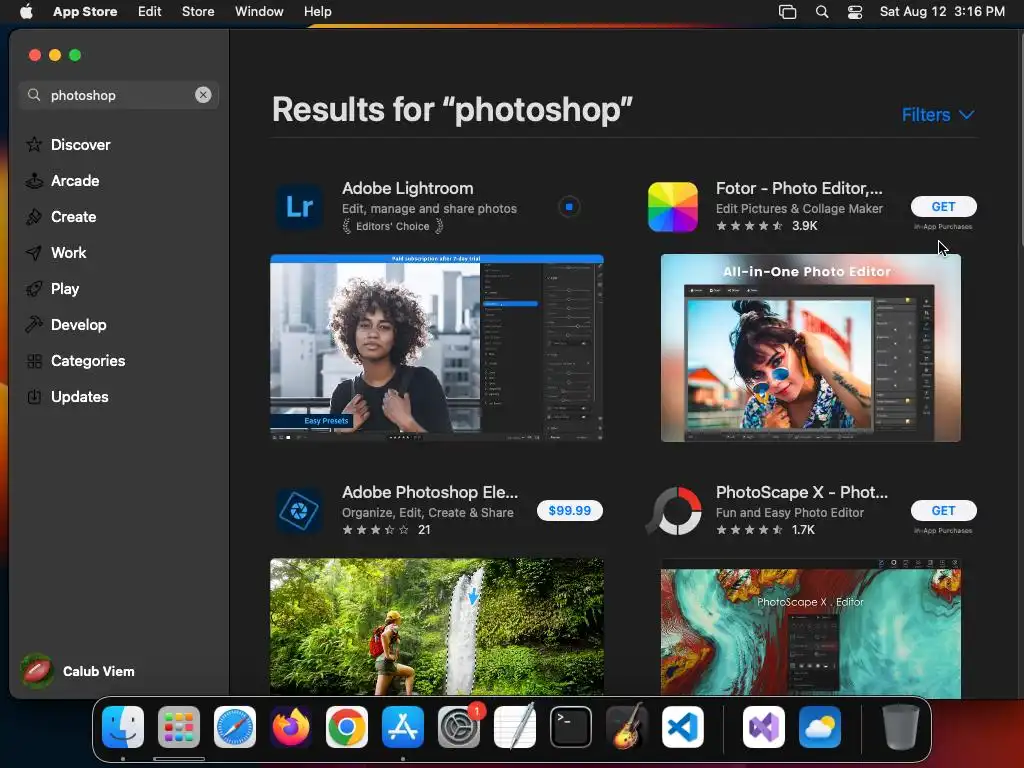This screenshot has height=768, width=1024.
Task: Click the App Store Dock icon
Action: pos(403,727)
